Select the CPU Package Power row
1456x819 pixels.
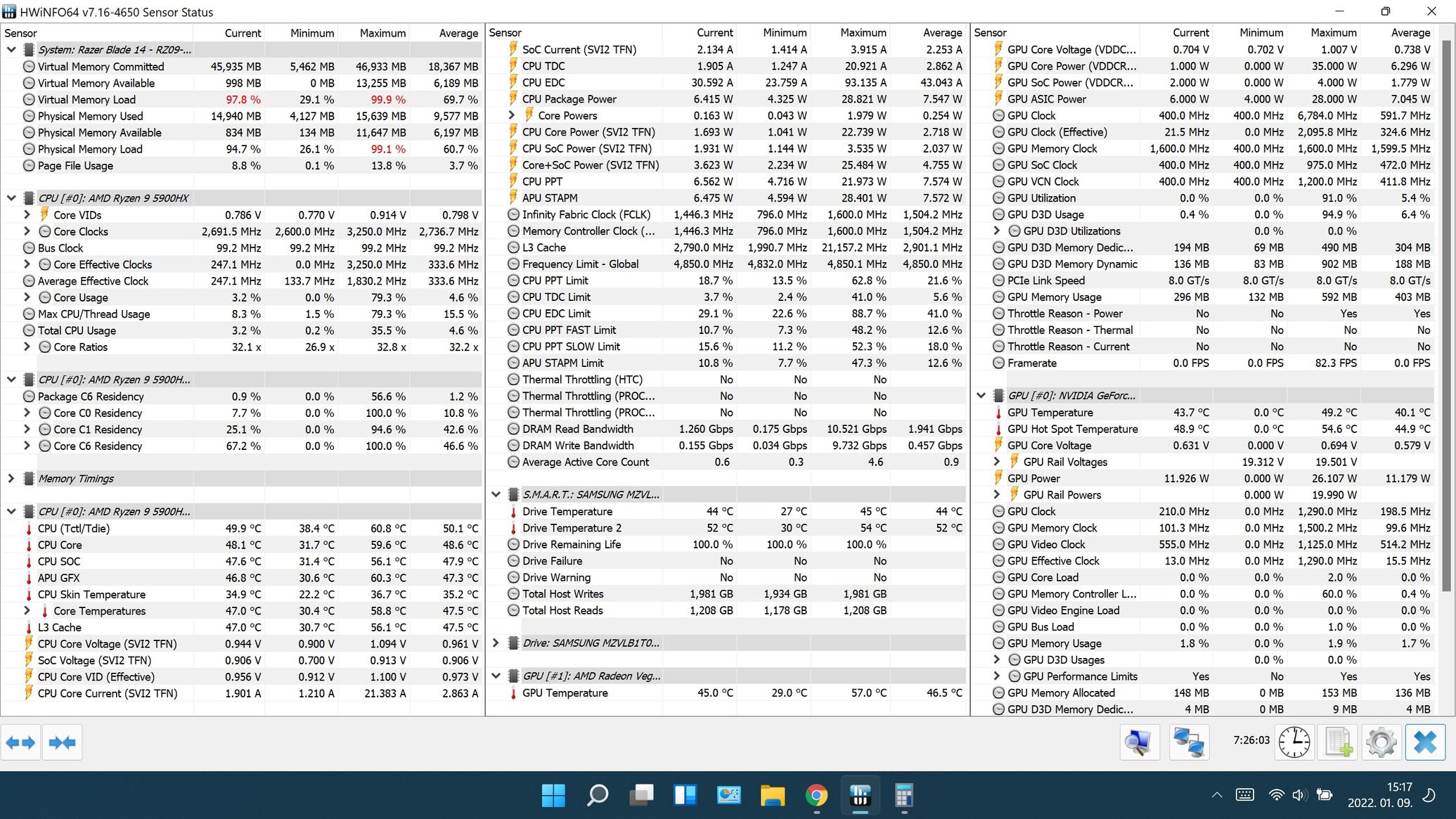point(569,99)
